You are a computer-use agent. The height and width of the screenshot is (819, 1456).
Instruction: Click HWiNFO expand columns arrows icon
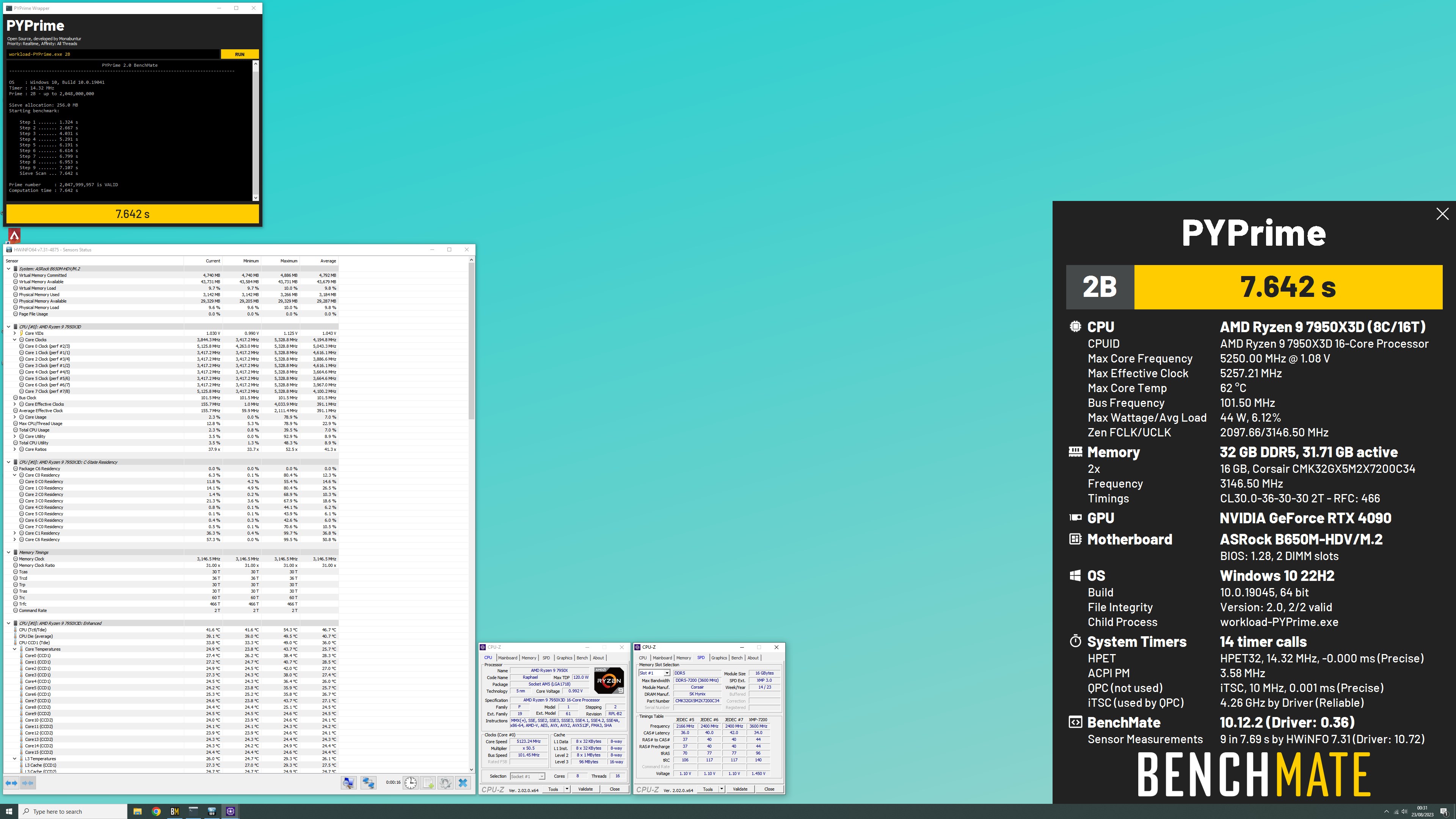(x=11, y=783)
